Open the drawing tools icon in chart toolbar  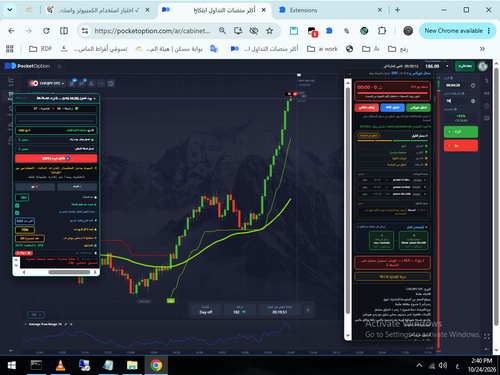91,83
